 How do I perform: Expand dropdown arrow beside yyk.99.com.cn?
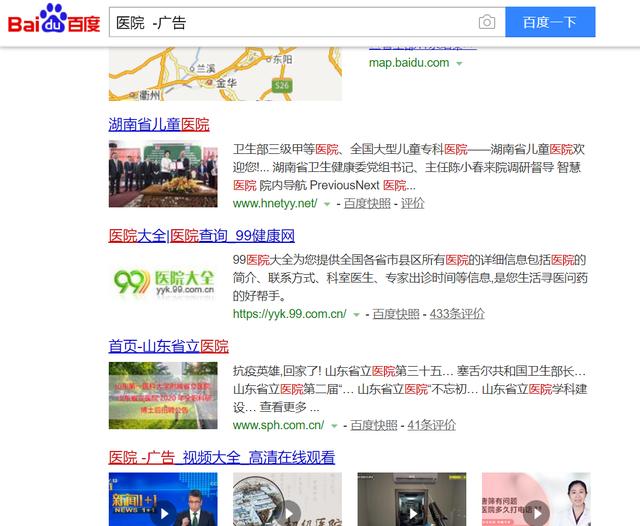[356, 315]
